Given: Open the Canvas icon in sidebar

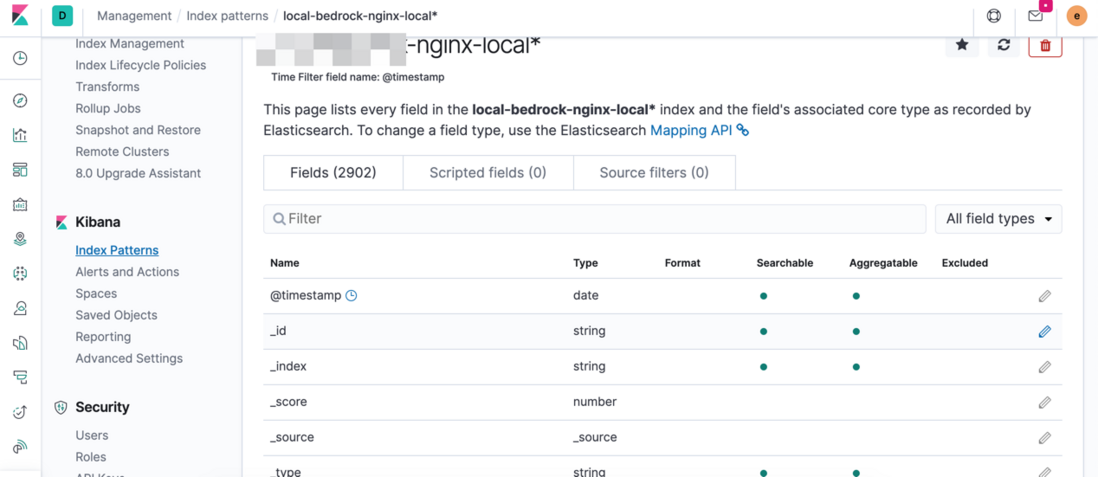Looking at the screenshot, I should coord(20,205).
